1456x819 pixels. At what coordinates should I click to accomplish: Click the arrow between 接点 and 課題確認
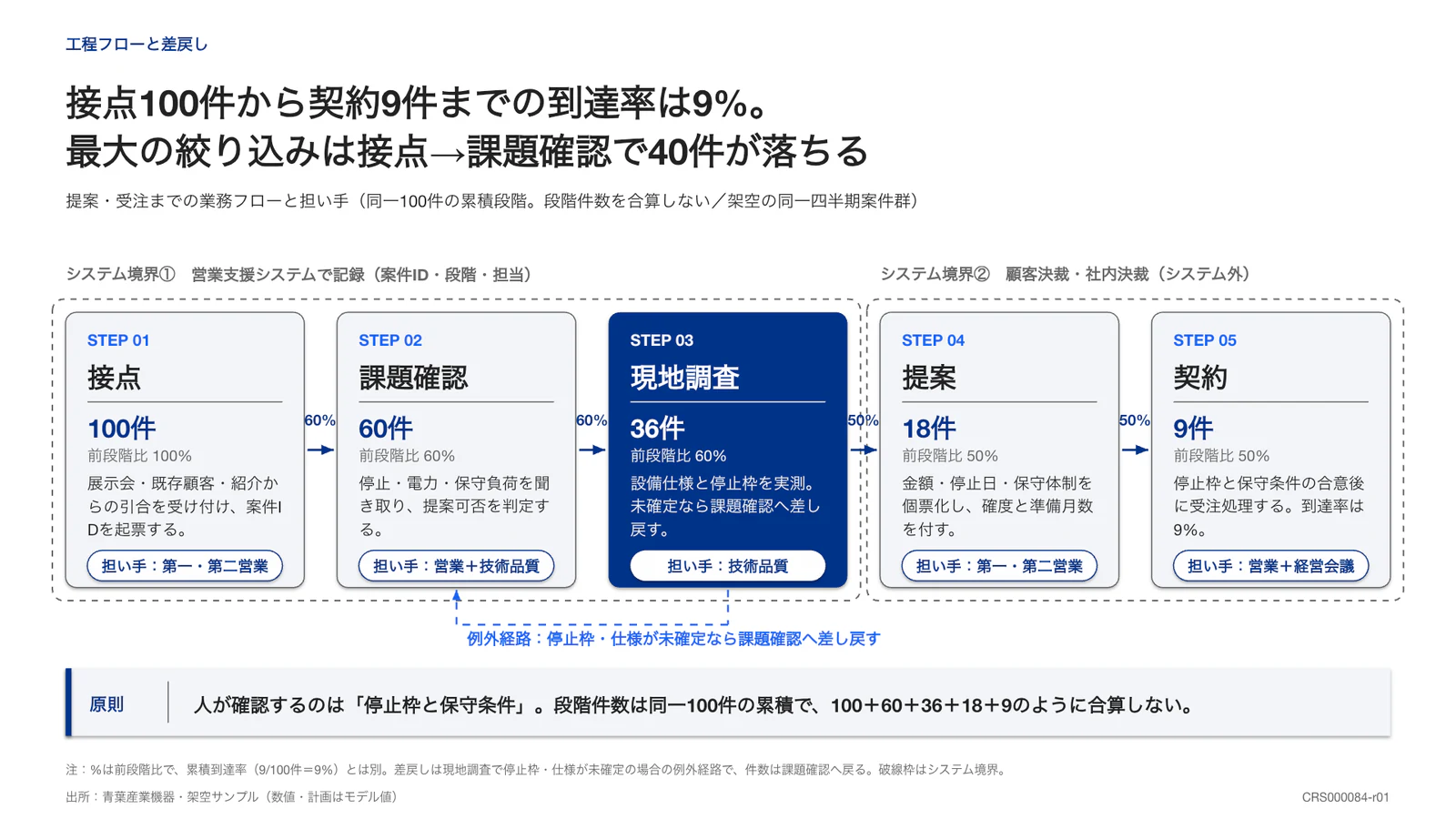(x=320, y=450)
